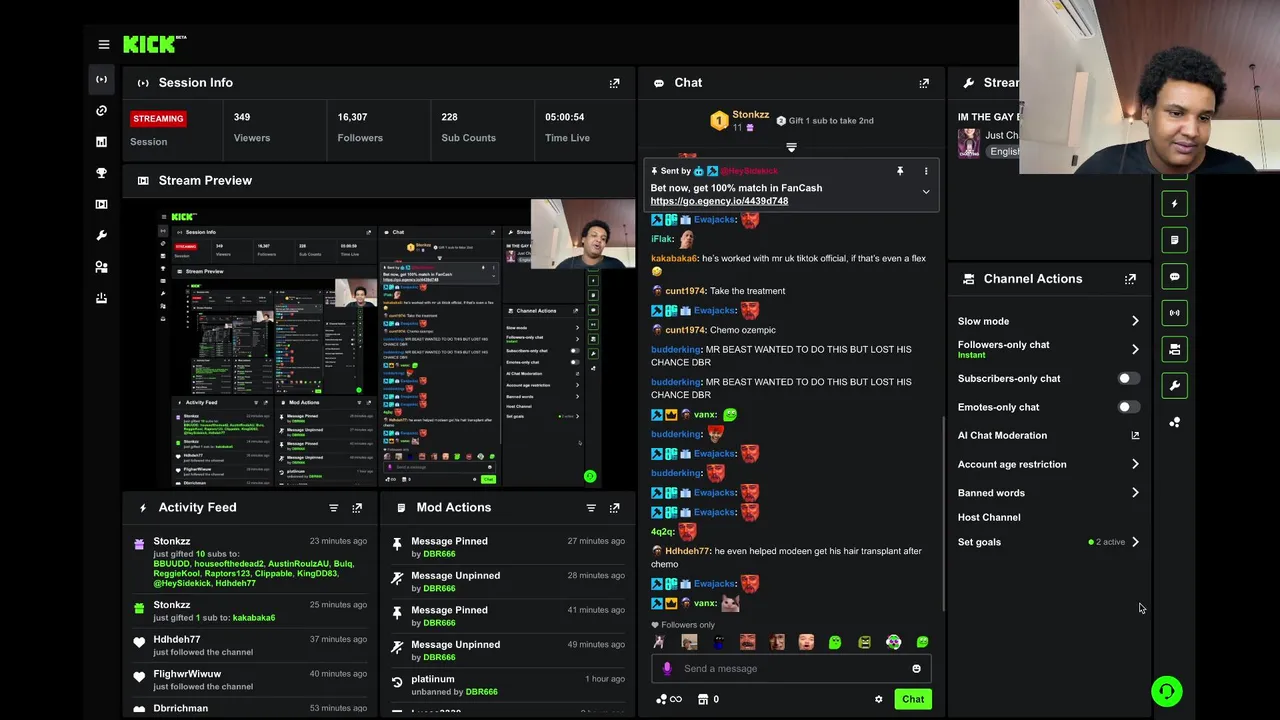Open pinned message three-dot options
The image size is (1280, 720).
(926, 171)
